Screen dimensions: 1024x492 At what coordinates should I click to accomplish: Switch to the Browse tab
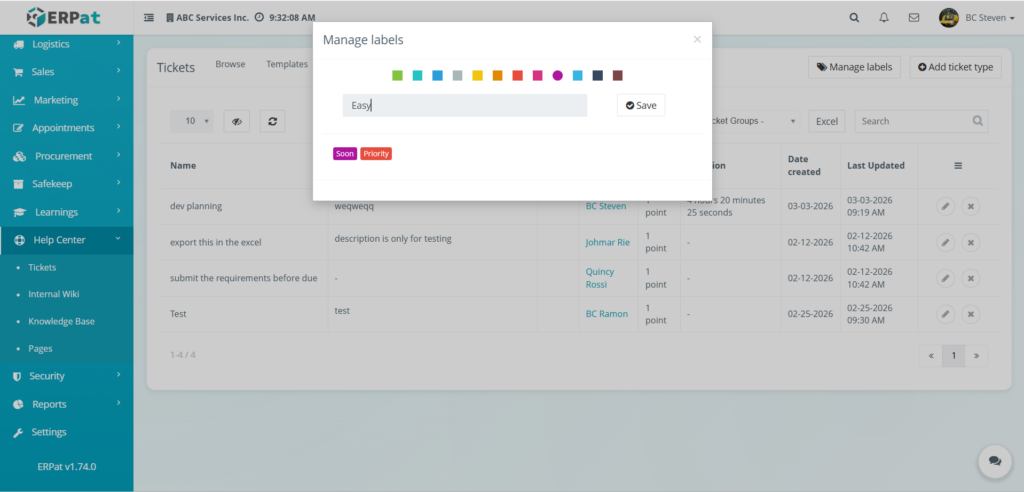point(231,64)
